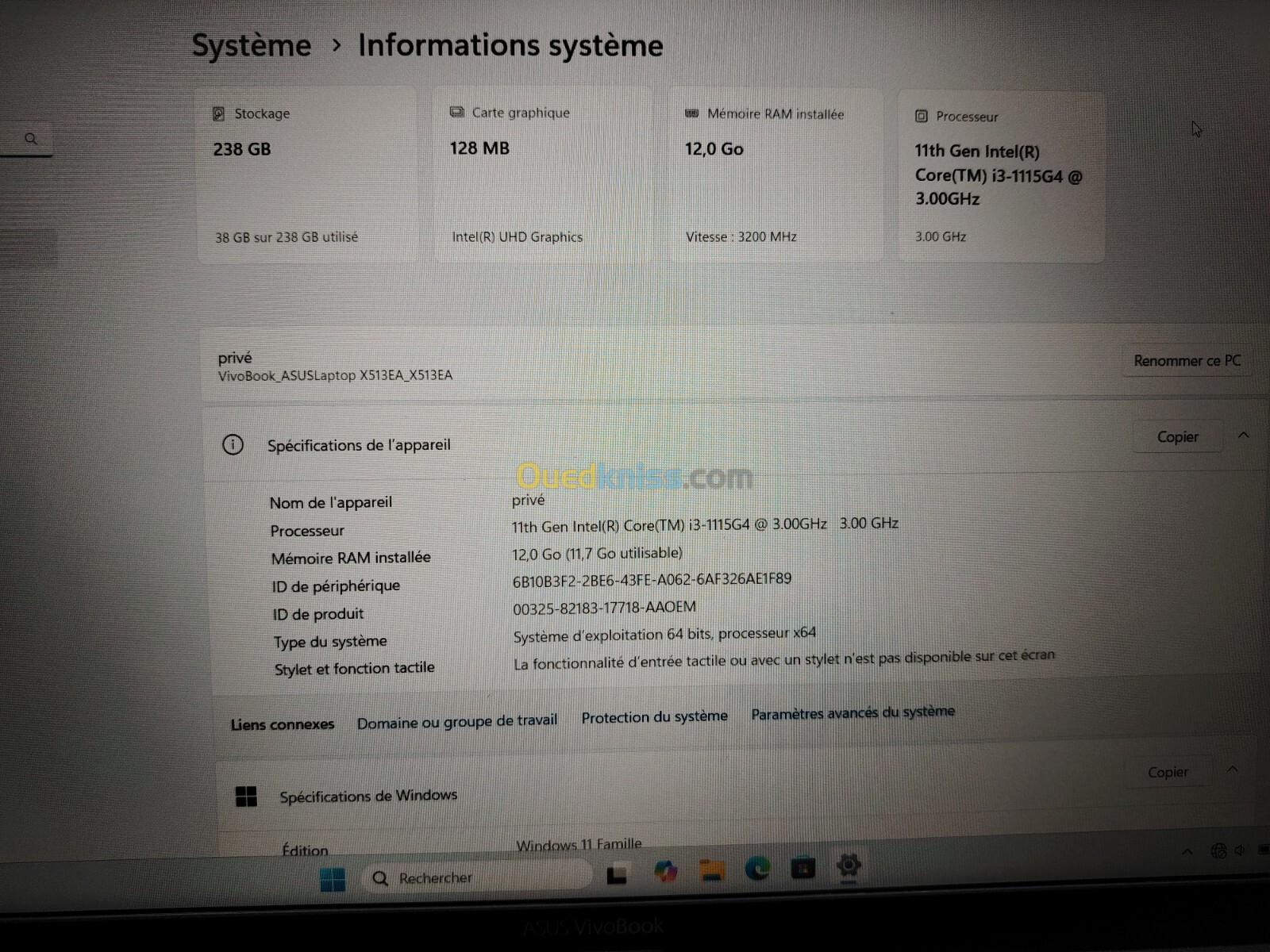1270x952 pixels.
Task: Show hidden system tray icons
Action: coord(1187,852)
